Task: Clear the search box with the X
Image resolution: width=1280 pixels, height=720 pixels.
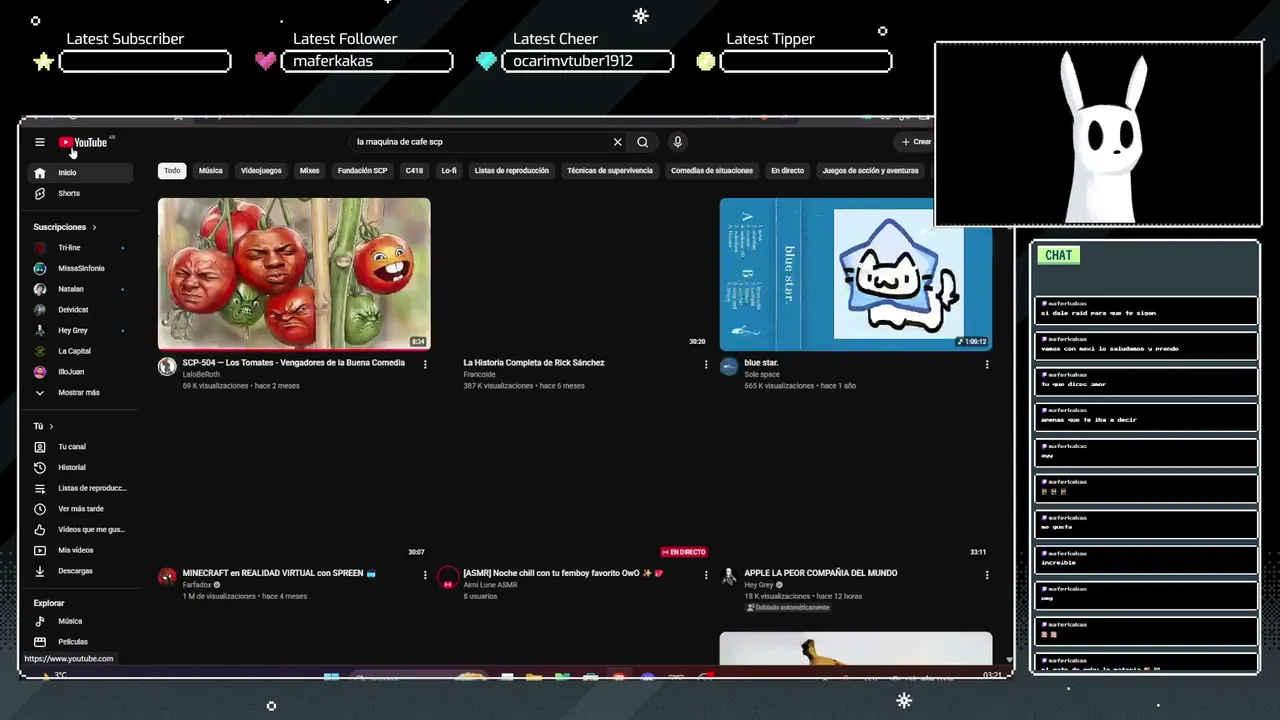Action: point(618,142)
